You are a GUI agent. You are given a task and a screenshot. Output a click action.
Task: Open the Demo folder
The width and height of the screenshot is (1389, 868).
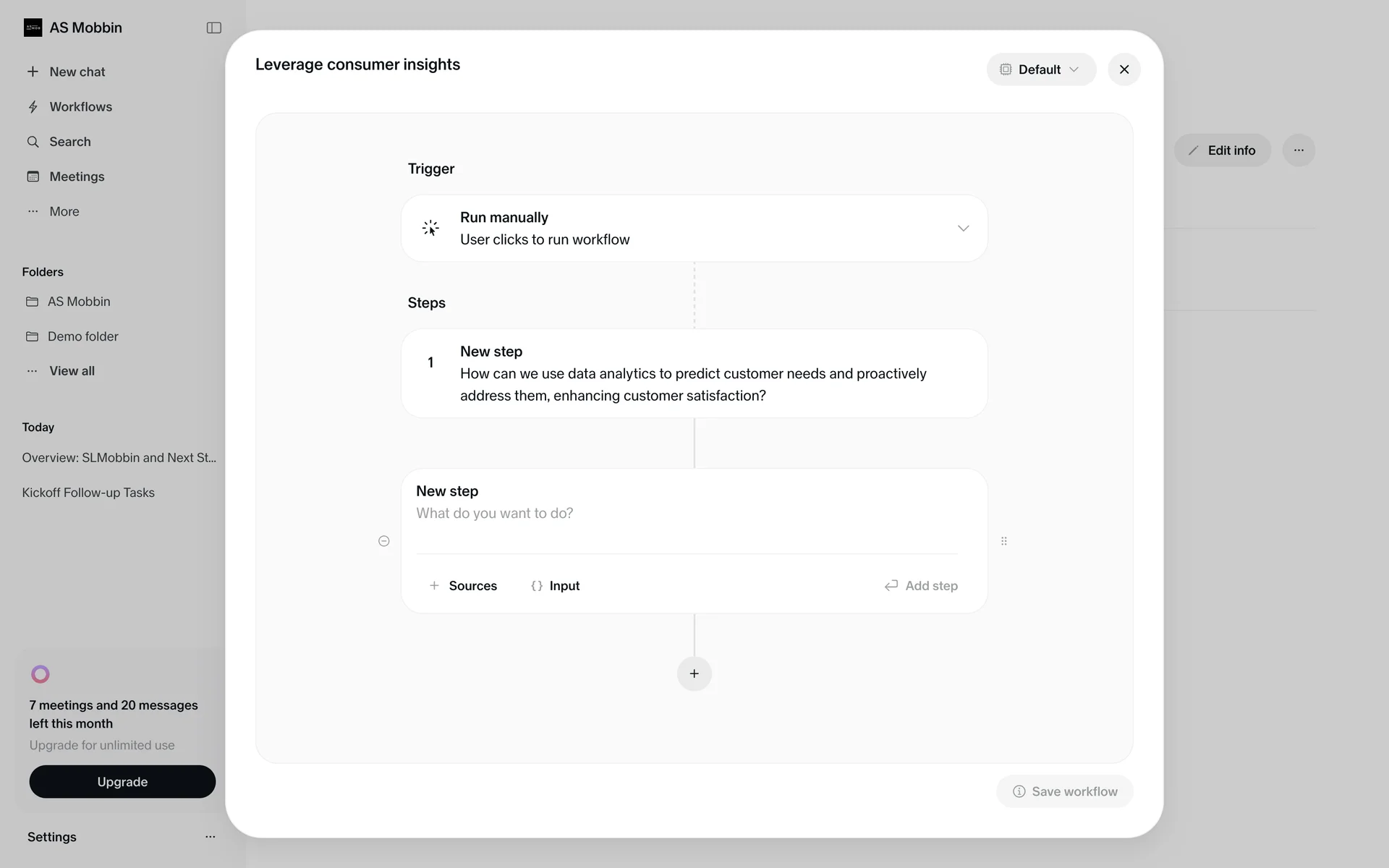point(82,336)
